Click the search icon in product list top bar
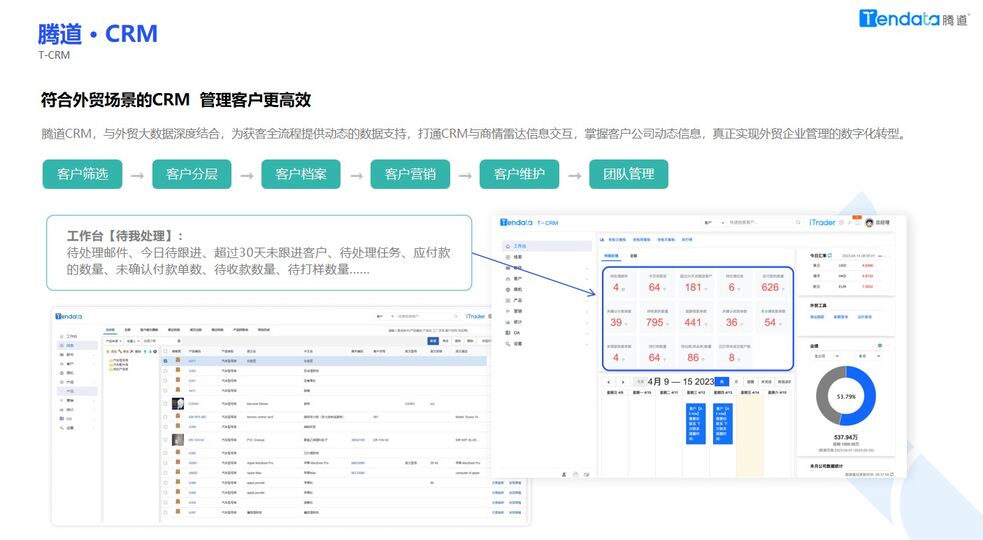 [x=456, y=316]
